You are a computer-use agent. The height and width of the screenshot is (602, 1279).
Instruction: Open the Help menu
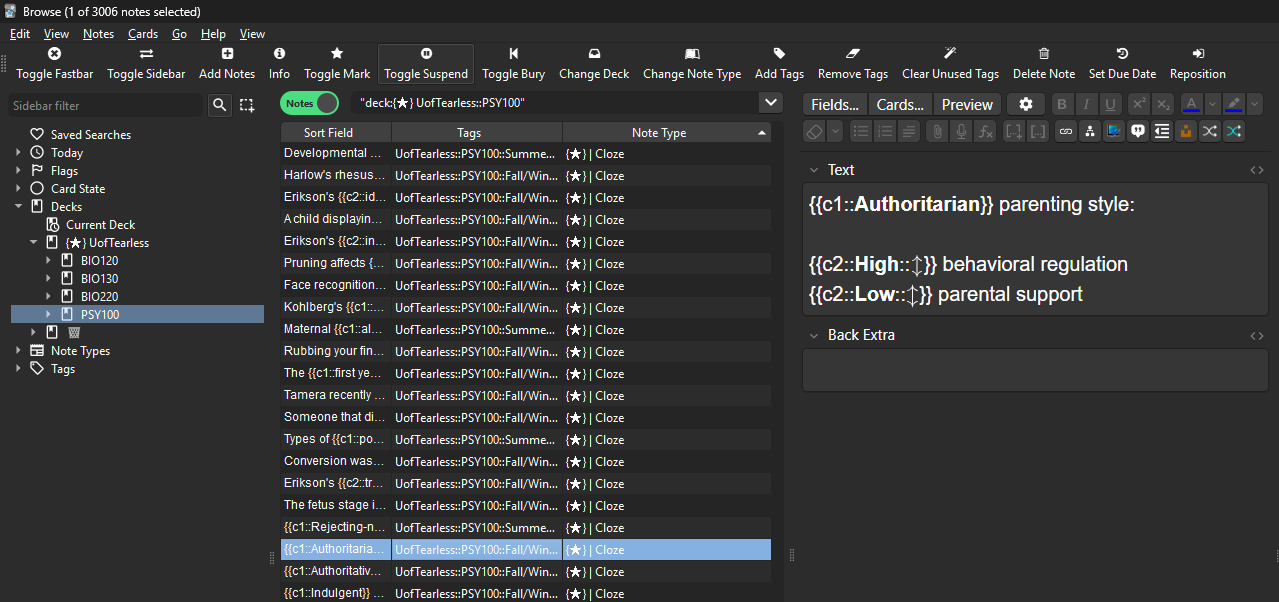pos(213,34)
